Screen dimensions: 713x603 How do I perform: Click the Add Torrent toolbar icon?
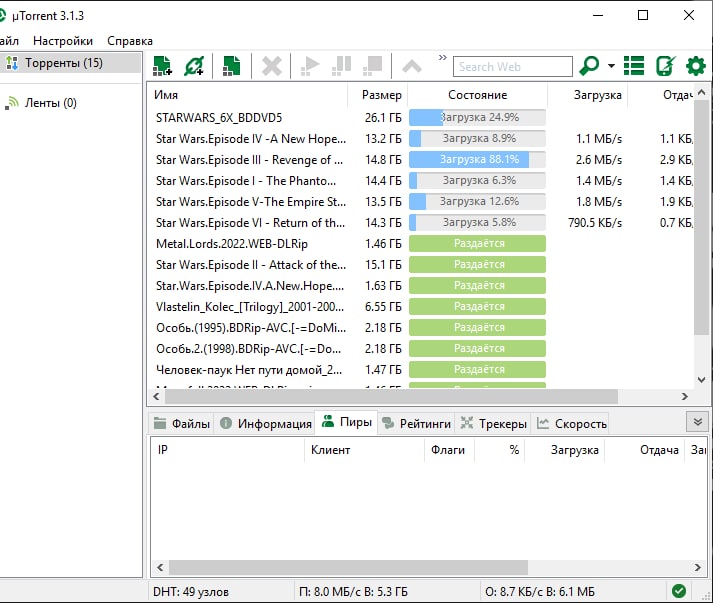point(162,66)
